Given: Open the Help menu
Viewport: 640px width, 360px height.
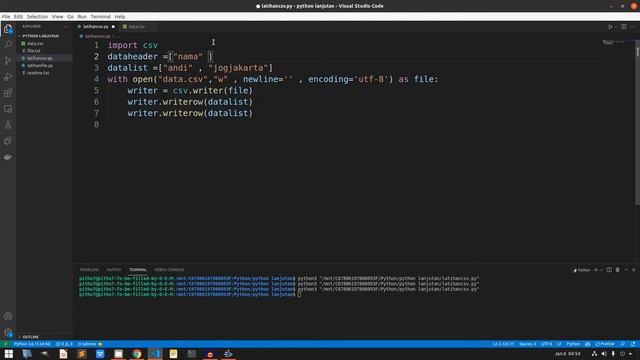Looking at the screenshot, I should tap(120, 17).
